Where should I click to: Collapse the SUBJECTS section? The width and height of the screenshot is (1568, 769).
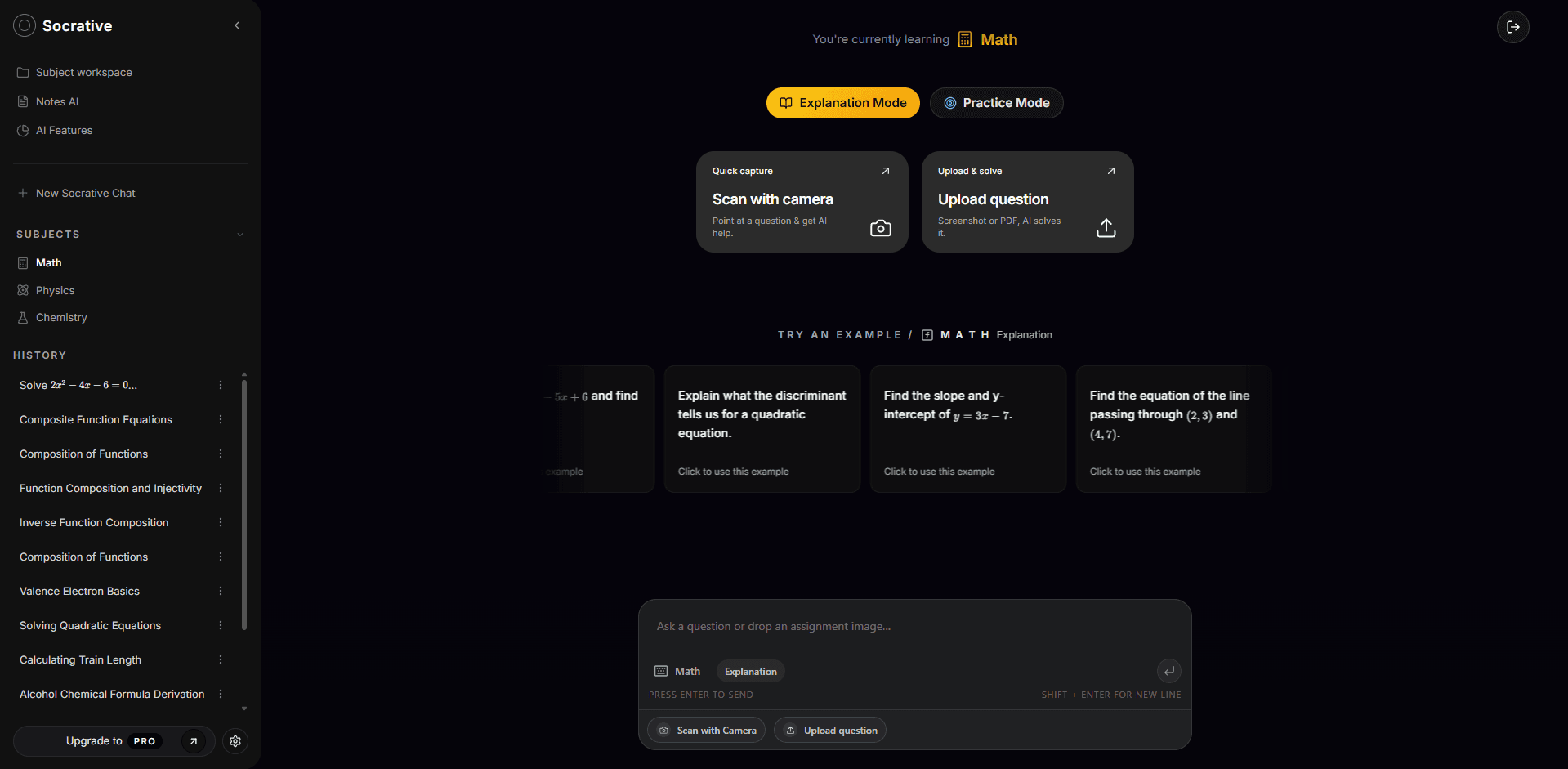pyautogui.click(x=239, y=235)
